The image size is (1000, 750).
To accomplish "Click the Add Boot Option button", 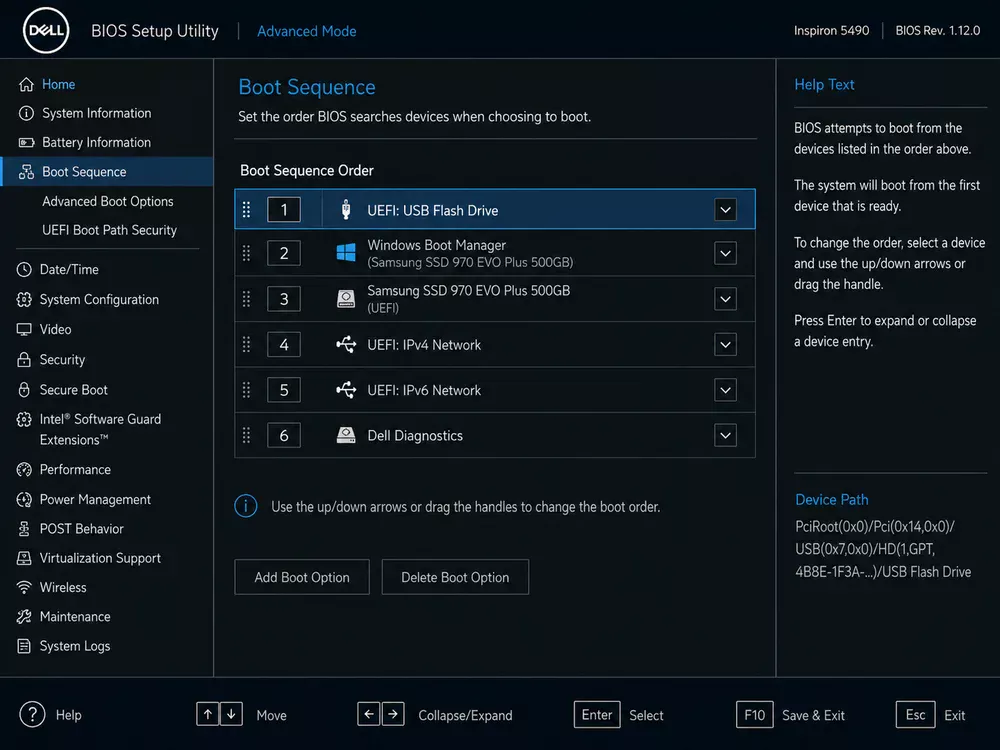I will pyautogui.click(x=302, y=577).
